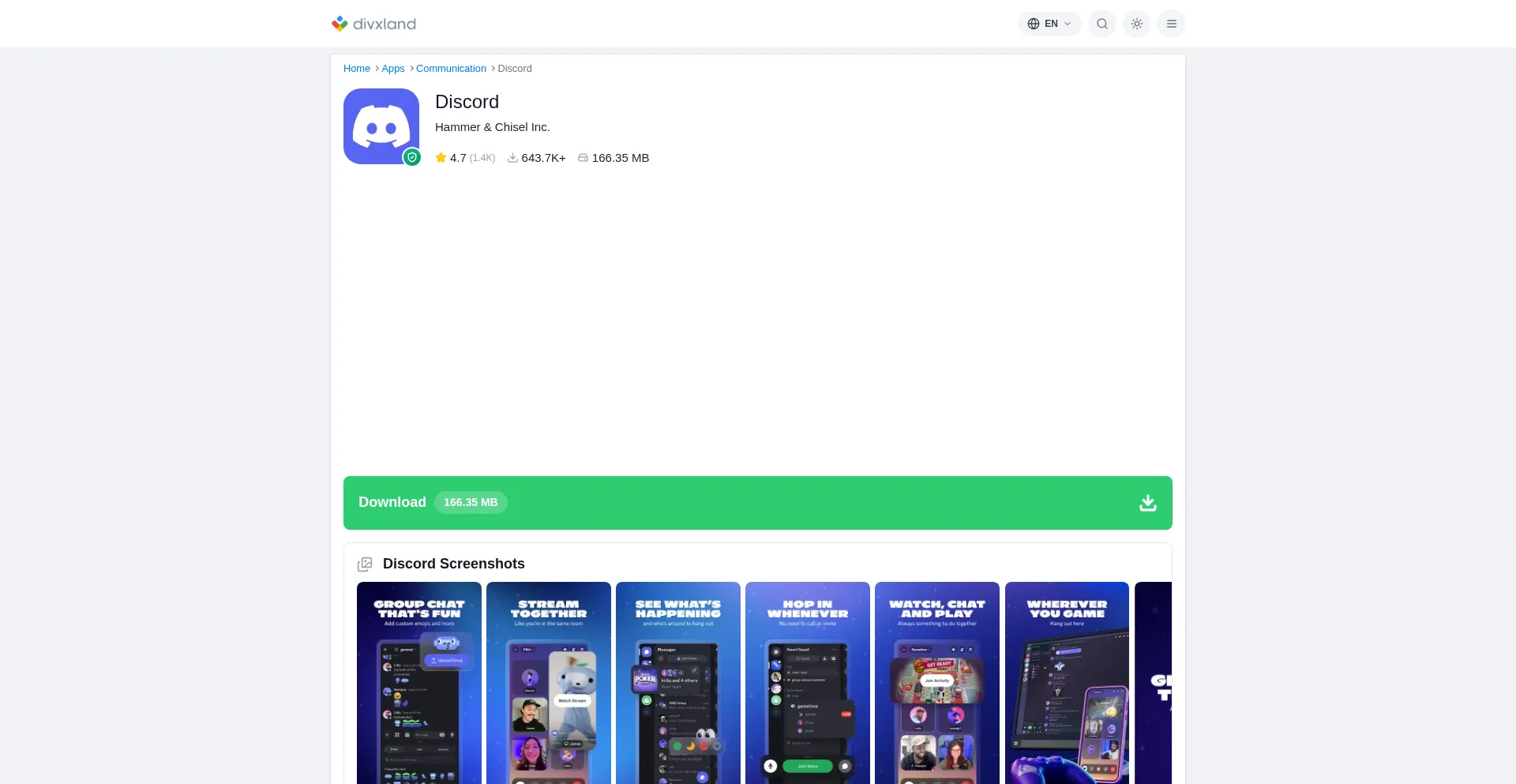The image size is (1516, 784).
Task: Click the green verified shield badge
Action: tap(412, 157)
